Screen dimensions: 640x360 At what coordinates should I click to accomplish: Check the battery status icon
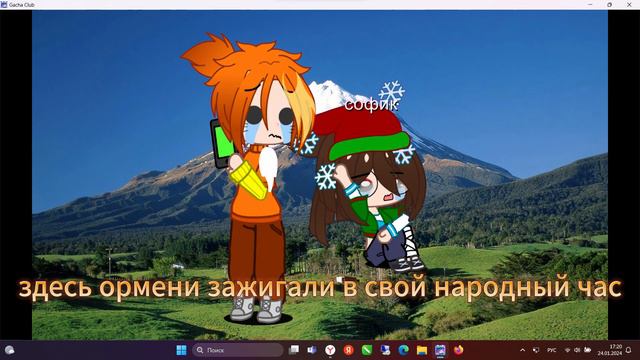[587, 350]
